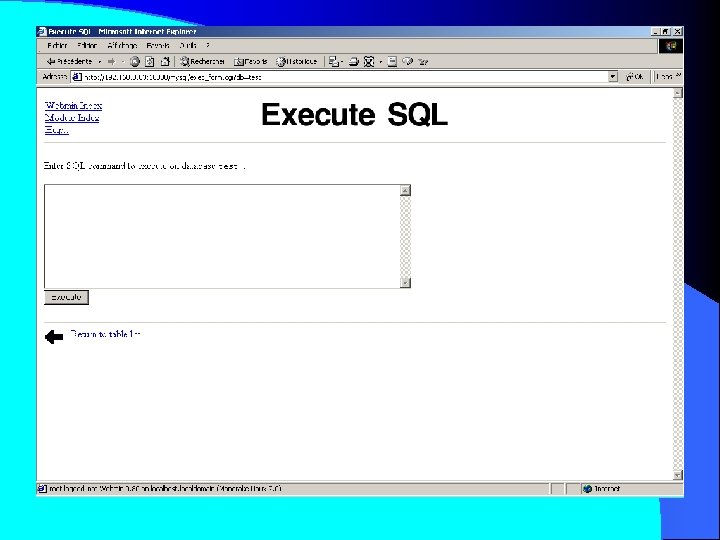Open the Forward button history dropdown arrow
The width and height of the screenshot is (720, 540).
[123, 62]
